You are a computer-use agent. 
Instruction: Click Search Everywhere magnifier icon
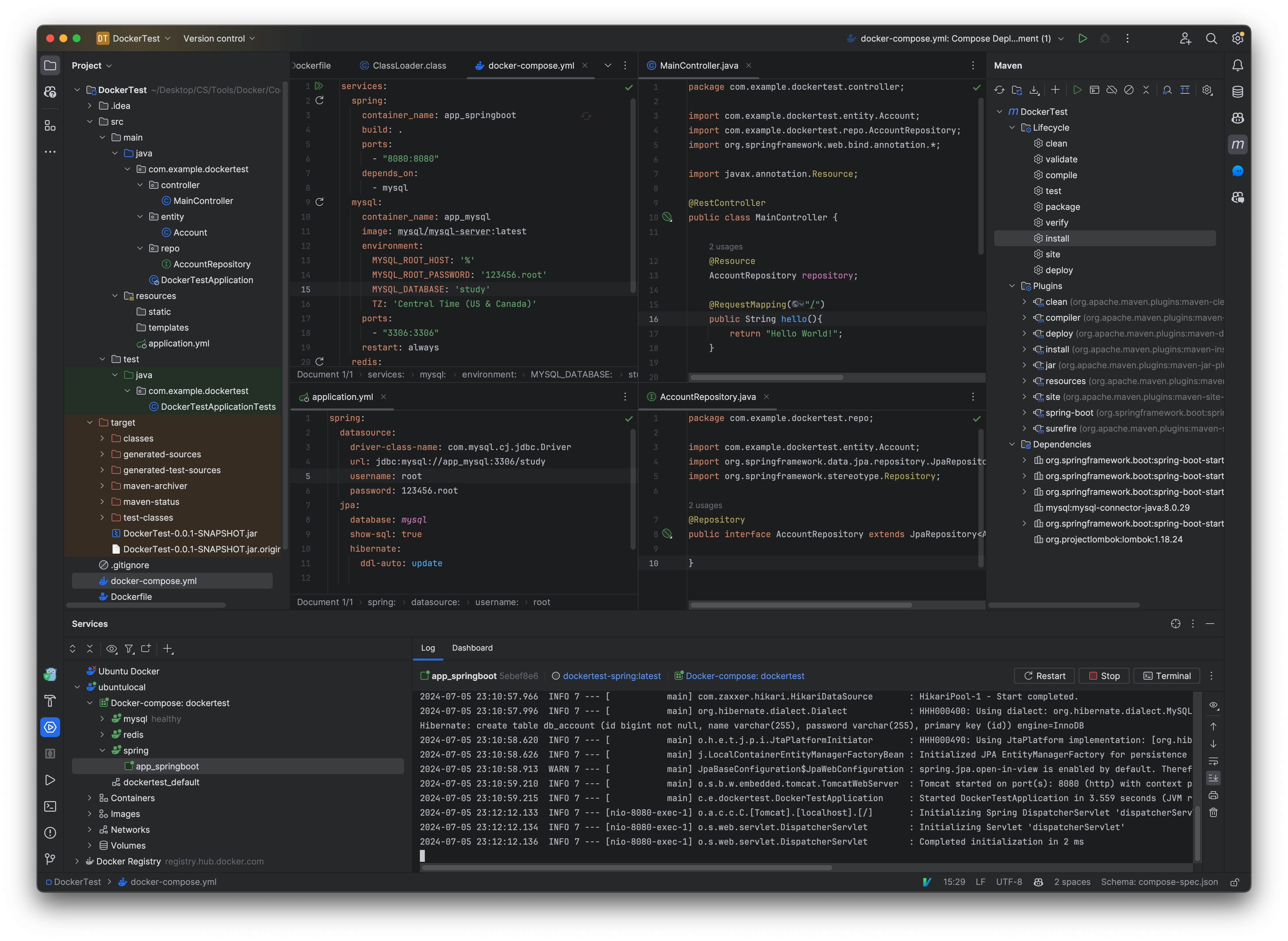(x=1211, y=38)
